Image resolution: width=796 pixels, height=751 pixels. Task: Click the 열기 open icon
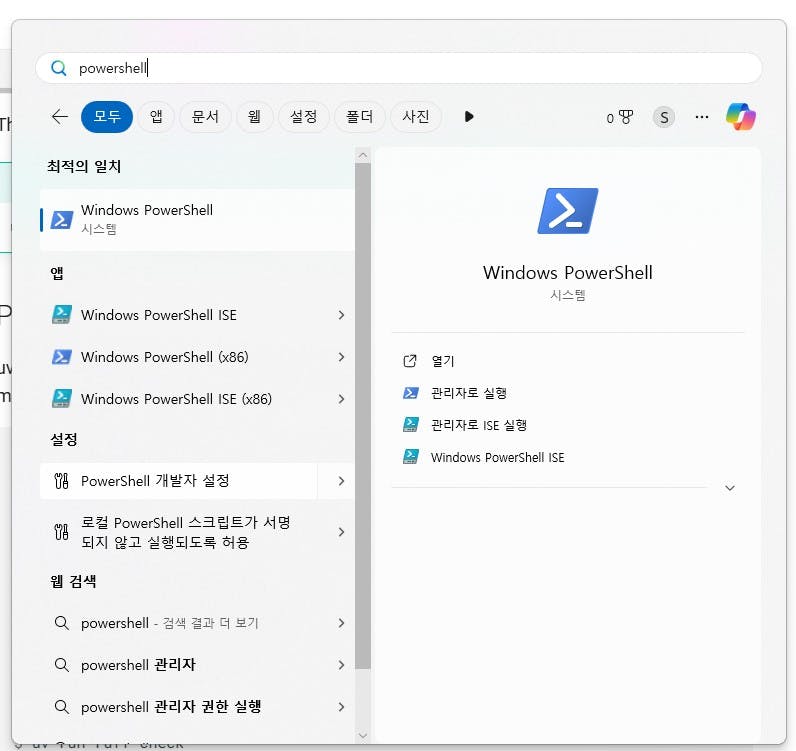(x=410, y=361)
